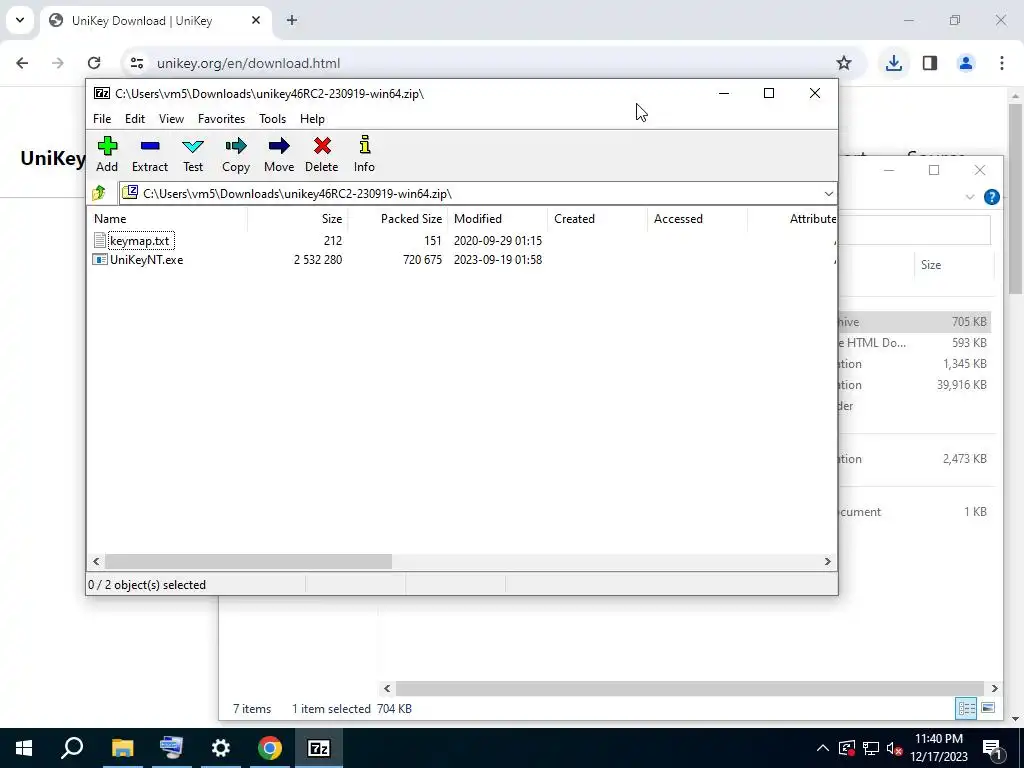Click Explorer horizontal scrollbar right arrow
The width and height of the screenshot is (1024, 768).
(995, 688)
